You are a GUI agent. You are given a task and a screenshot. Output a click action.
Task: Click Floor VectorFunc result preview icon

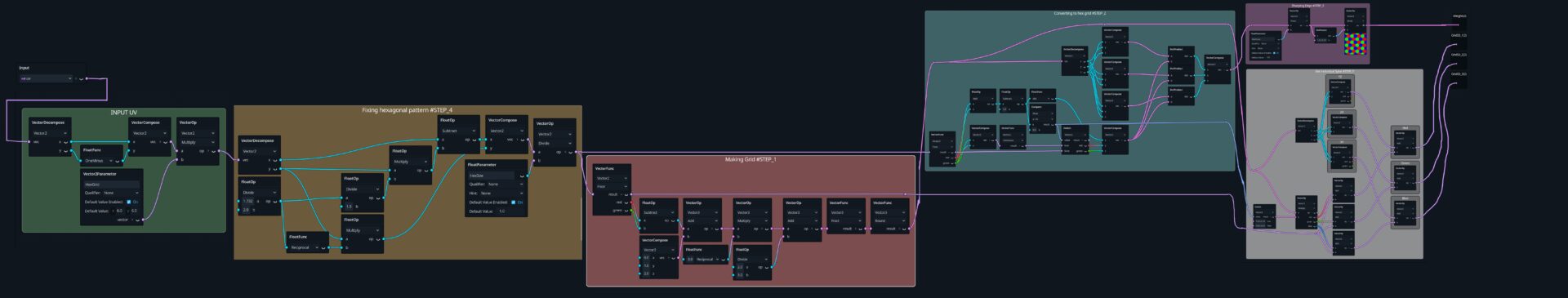pyautogui.click(x=626, y=194)
